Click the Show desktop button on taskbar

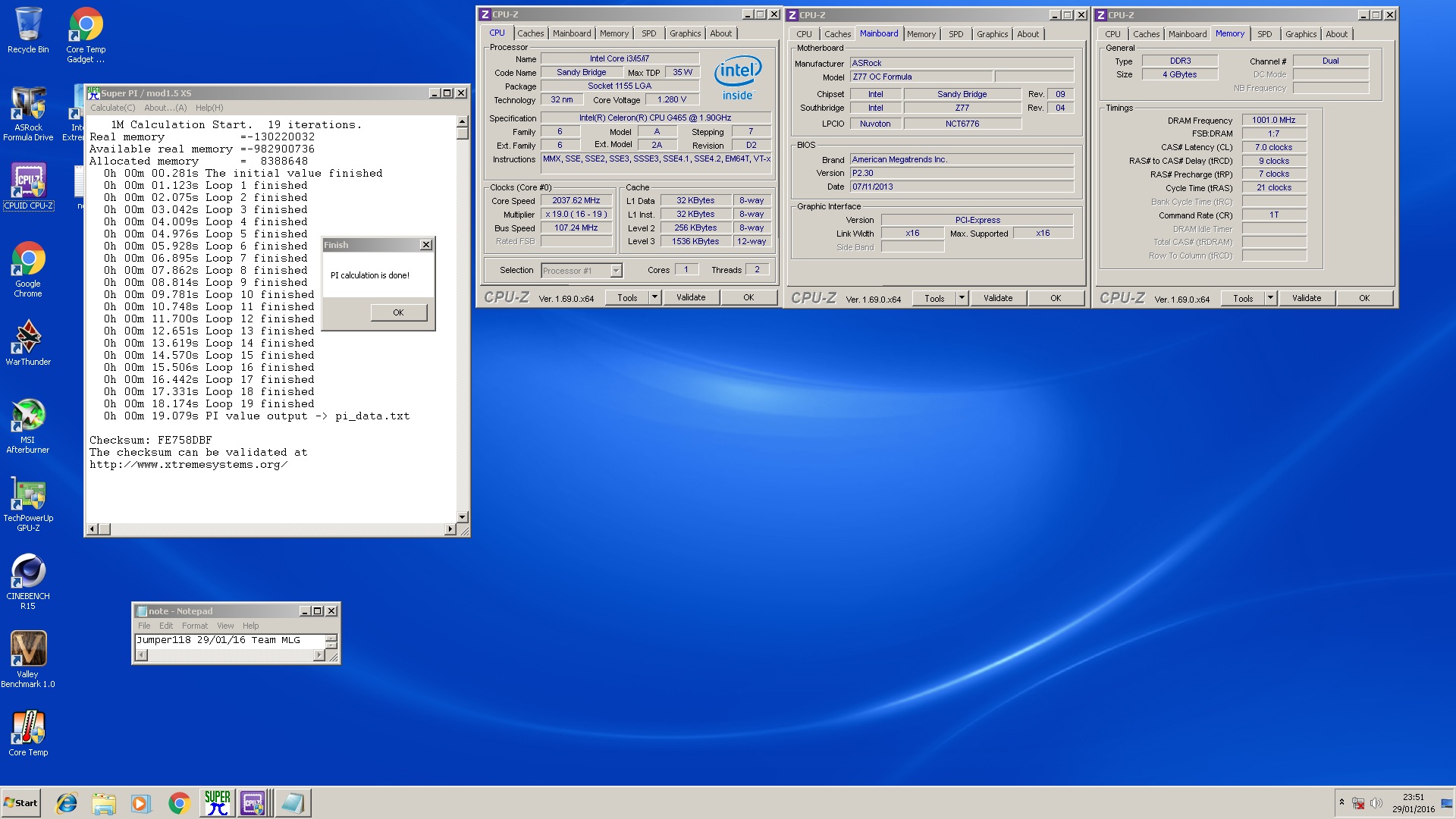point(1447,803)
